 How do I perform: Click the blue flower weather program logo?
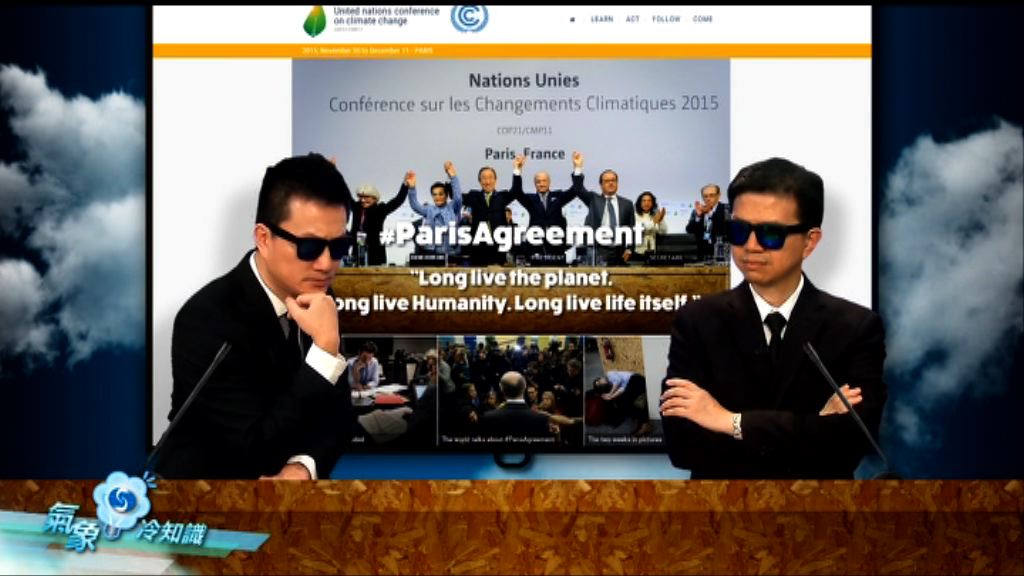(x=122, y=500)
